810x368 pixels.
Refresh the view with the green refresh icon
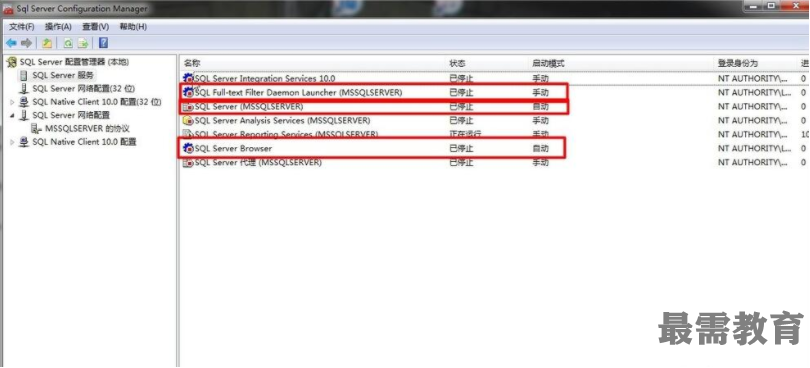68,43
